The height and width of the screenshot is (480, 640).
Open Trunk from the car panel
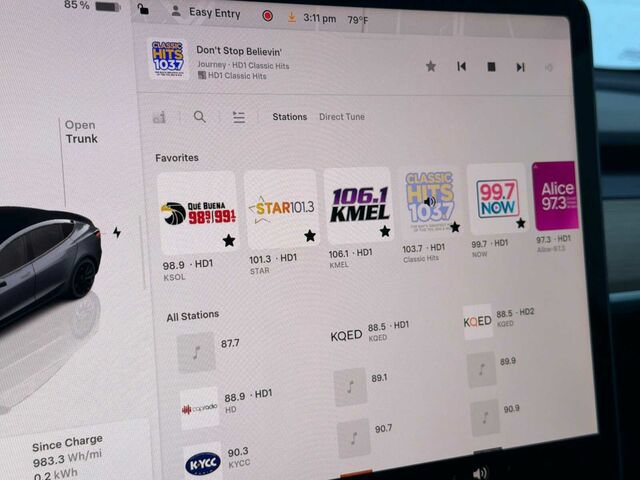[x=81, y=132]
